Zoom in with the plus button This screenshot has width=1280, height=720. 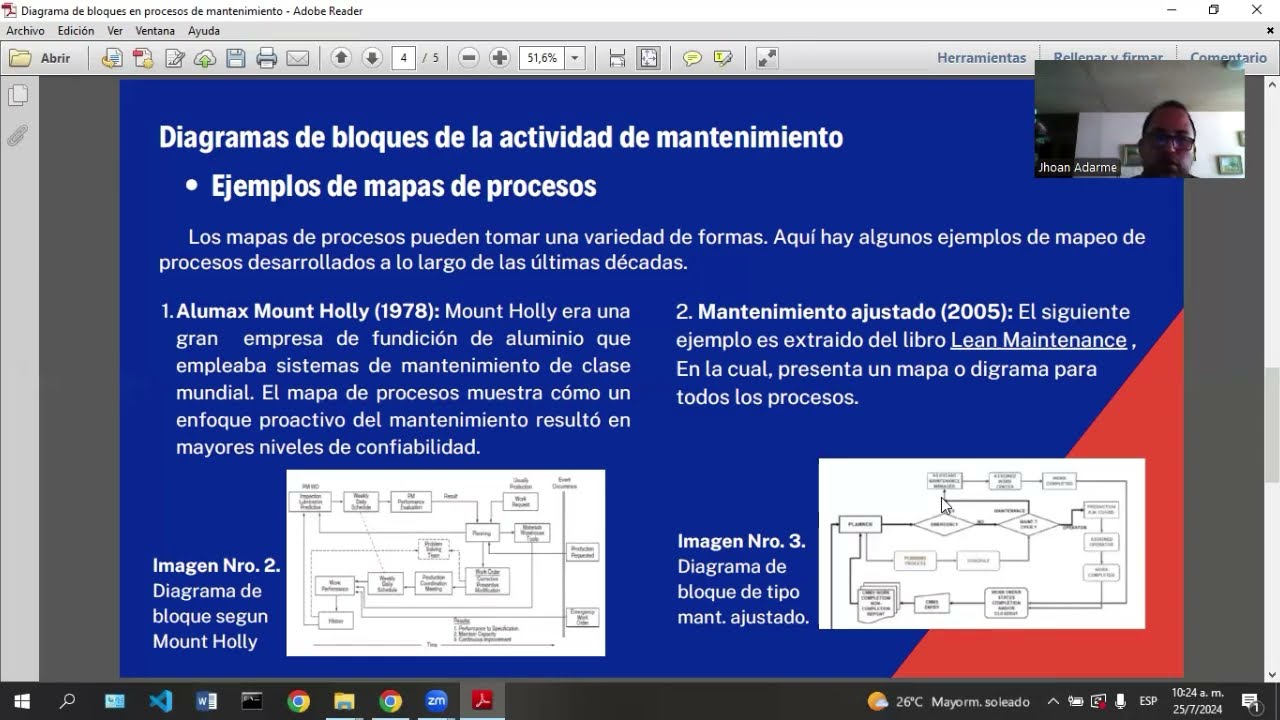click(x=500, y=58)
